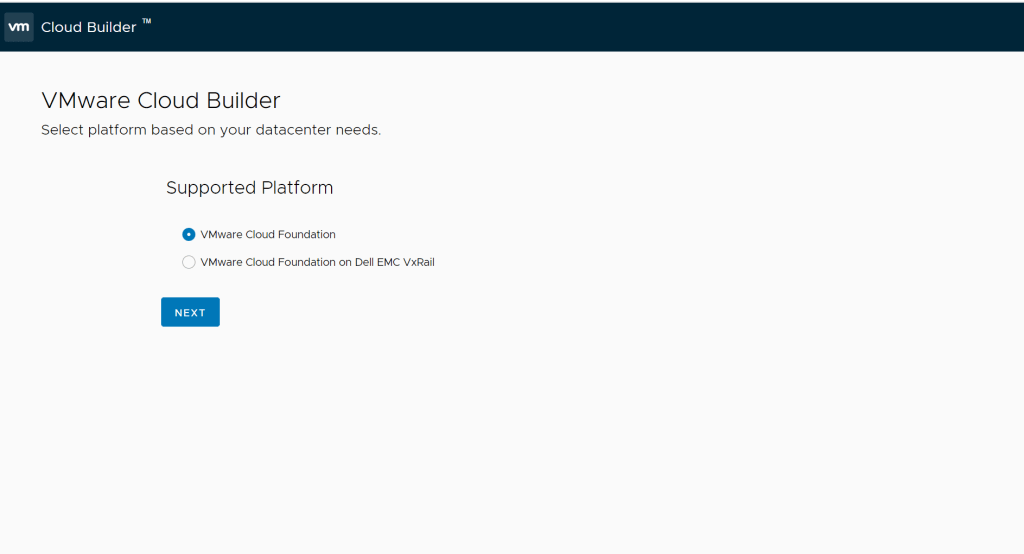Click the 'Supported Platform' section heading
This screenshot has height=554, width=1024.
coord(249,188)
